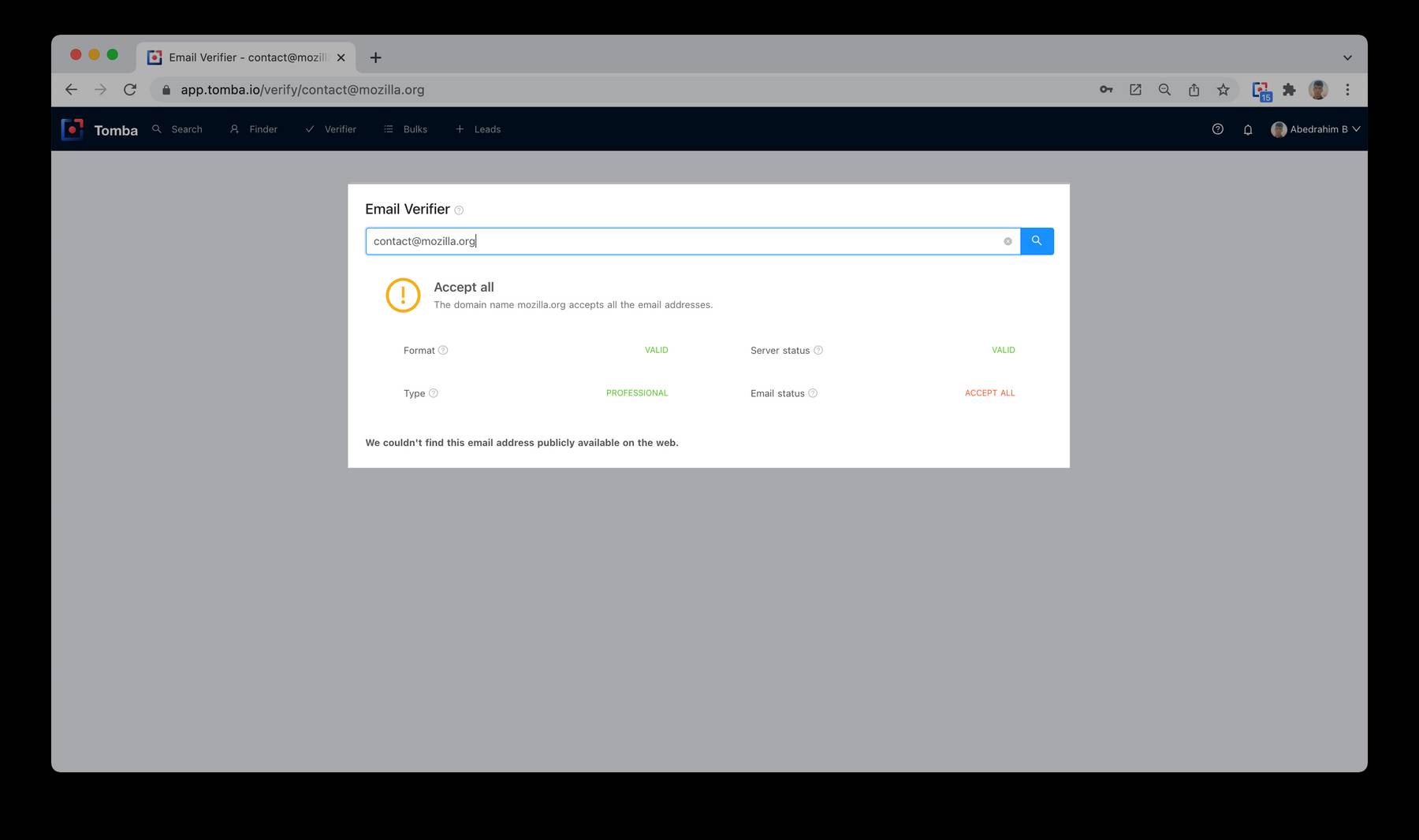Viewport: 1419px width, 840px height.
Task: Clear the email input with X icon
Action: pyautogui.click(x=1007, y=241)
